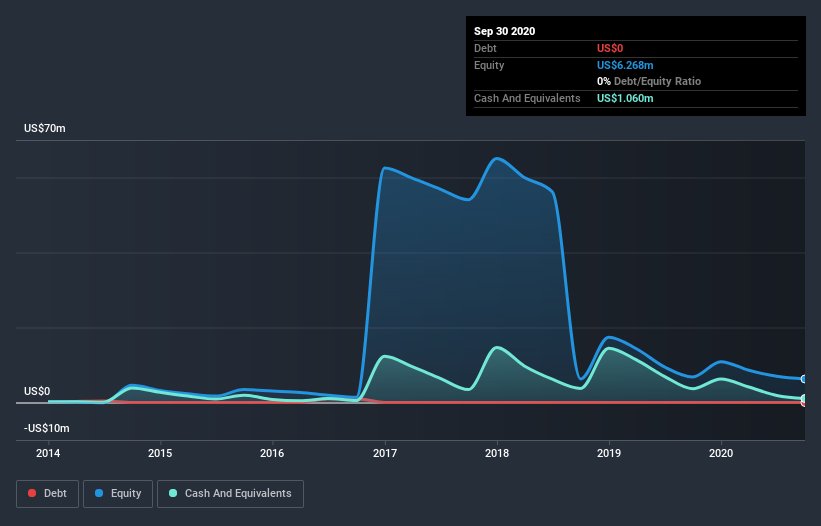Click the red Debt legend dot
The image size is (821, 526).
point(32,493)
